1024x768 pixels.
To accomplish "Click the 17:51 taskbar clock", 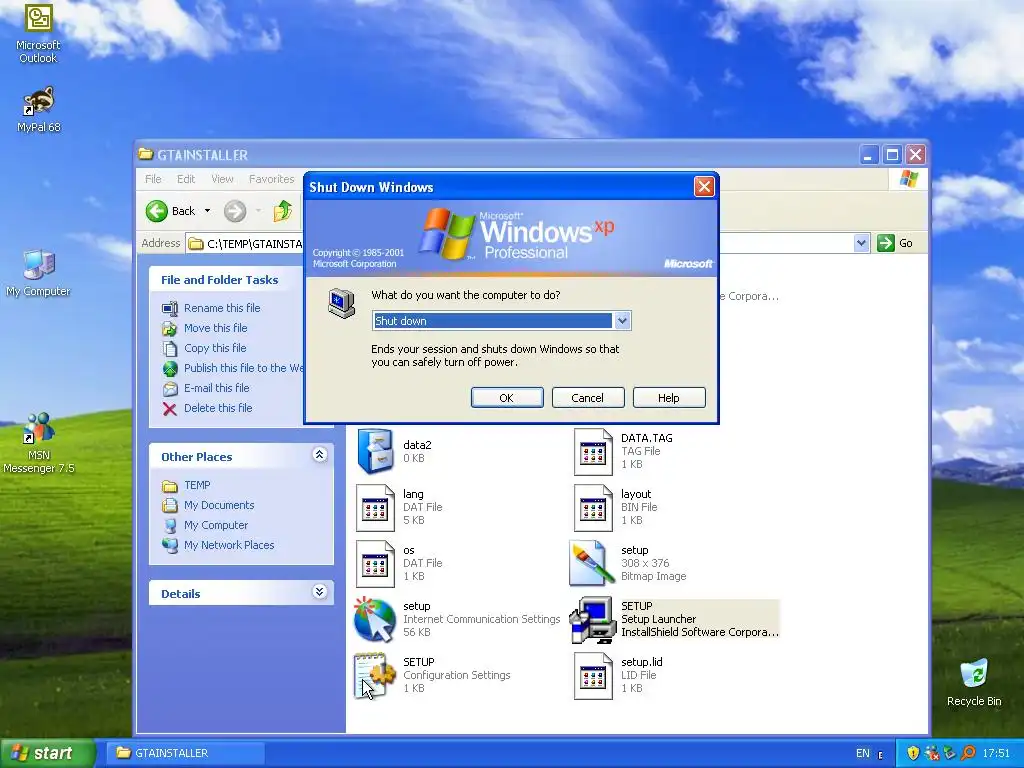I will [x=996, y=753].
